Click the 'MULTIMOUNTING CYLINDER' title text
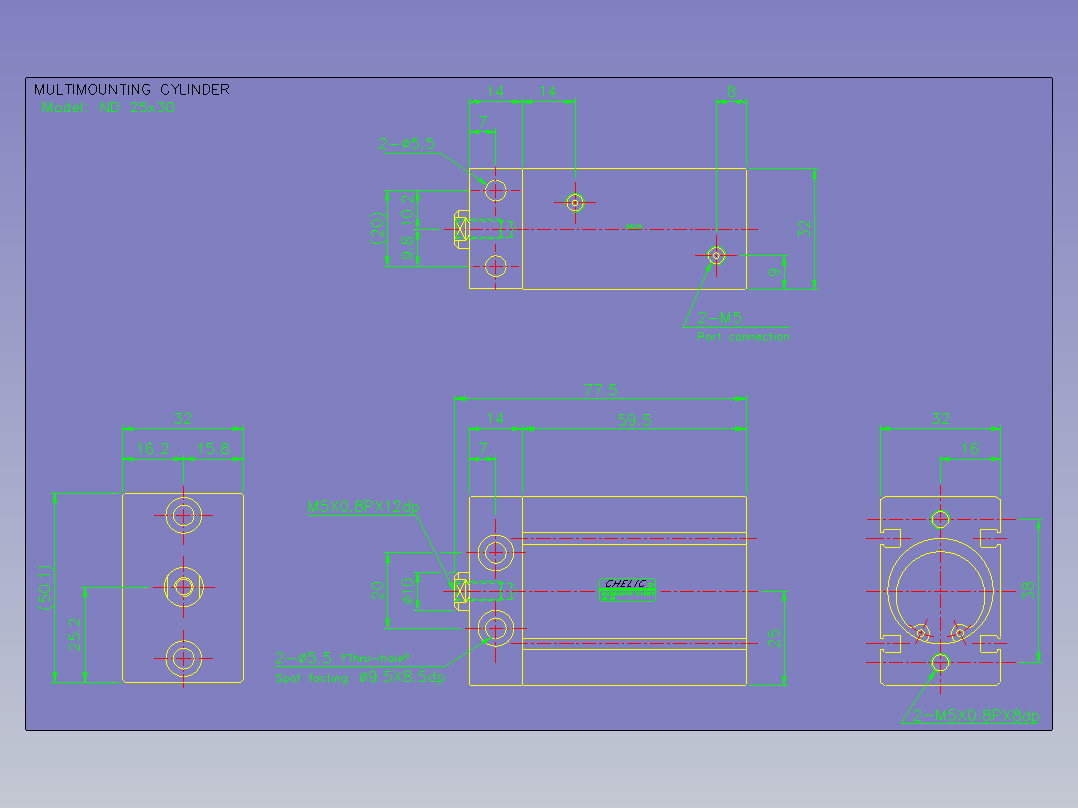The width and height of the screenshot is (1078, 808). 131,89
